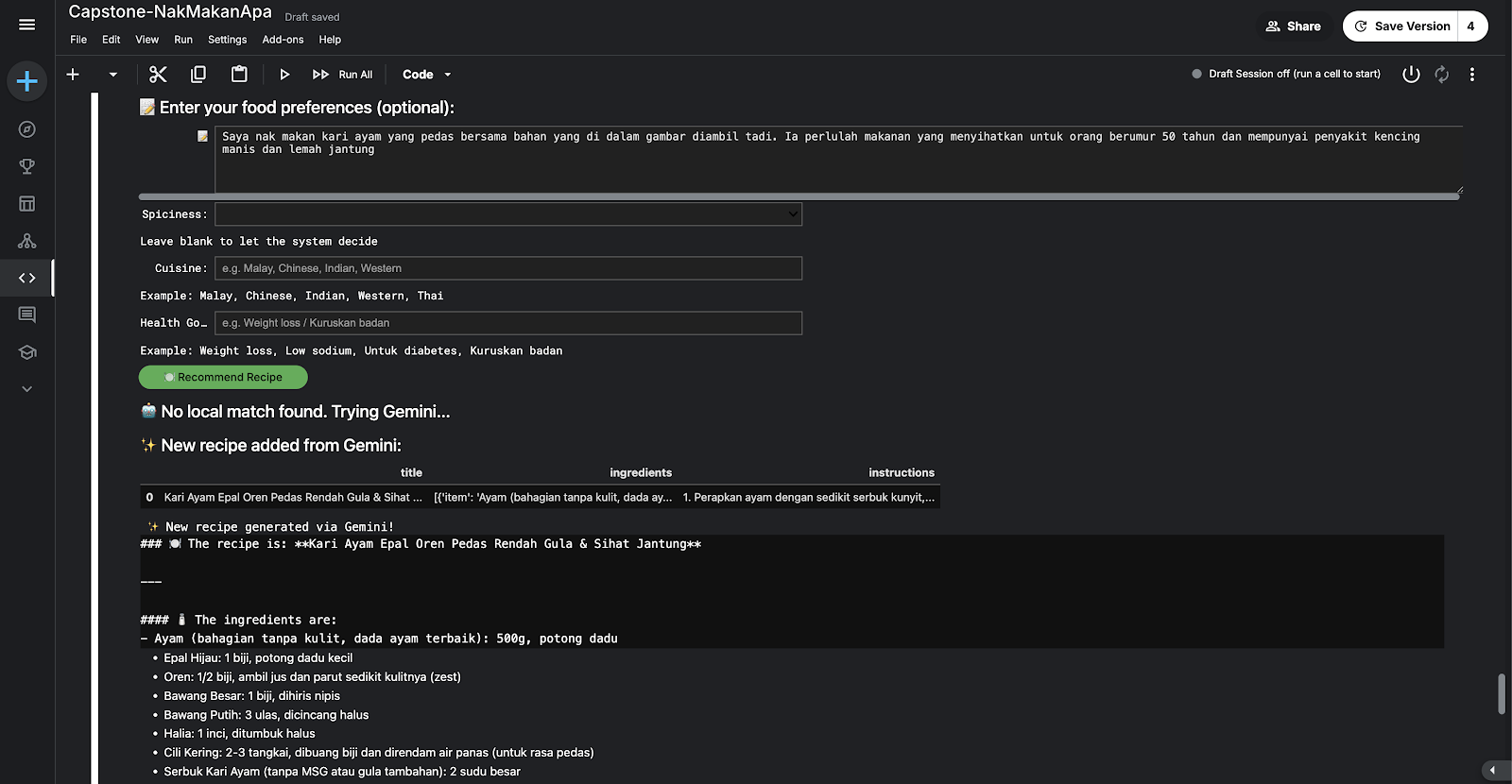Open the Spiciness dropdown
This screenshot has height=784, width=1512.
pyautogui.click(x=508, y=214)
